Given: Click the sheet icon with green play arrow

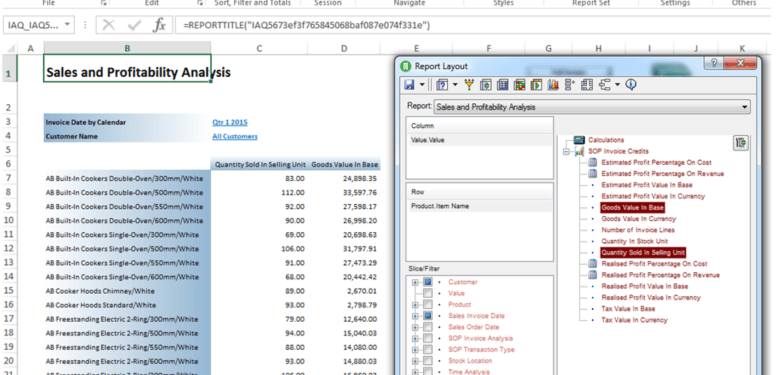Looking at the screenshot, I should 536,85.
